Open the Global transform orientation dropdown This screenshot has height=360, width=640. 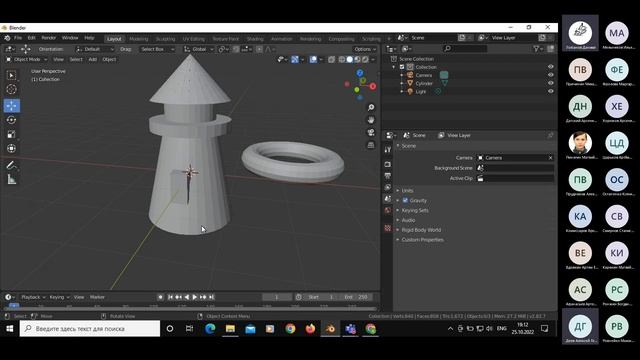pyautogui.click(x=199, y=49)
